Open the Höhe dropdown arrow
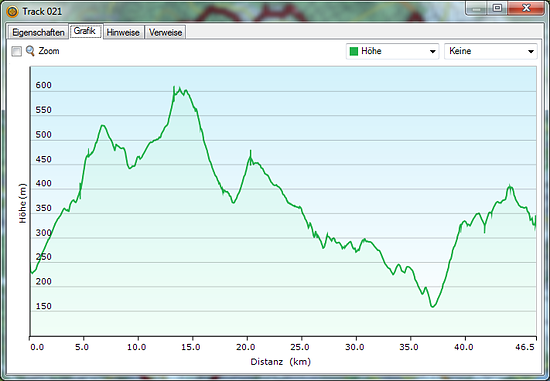 (x=433, y=52)
